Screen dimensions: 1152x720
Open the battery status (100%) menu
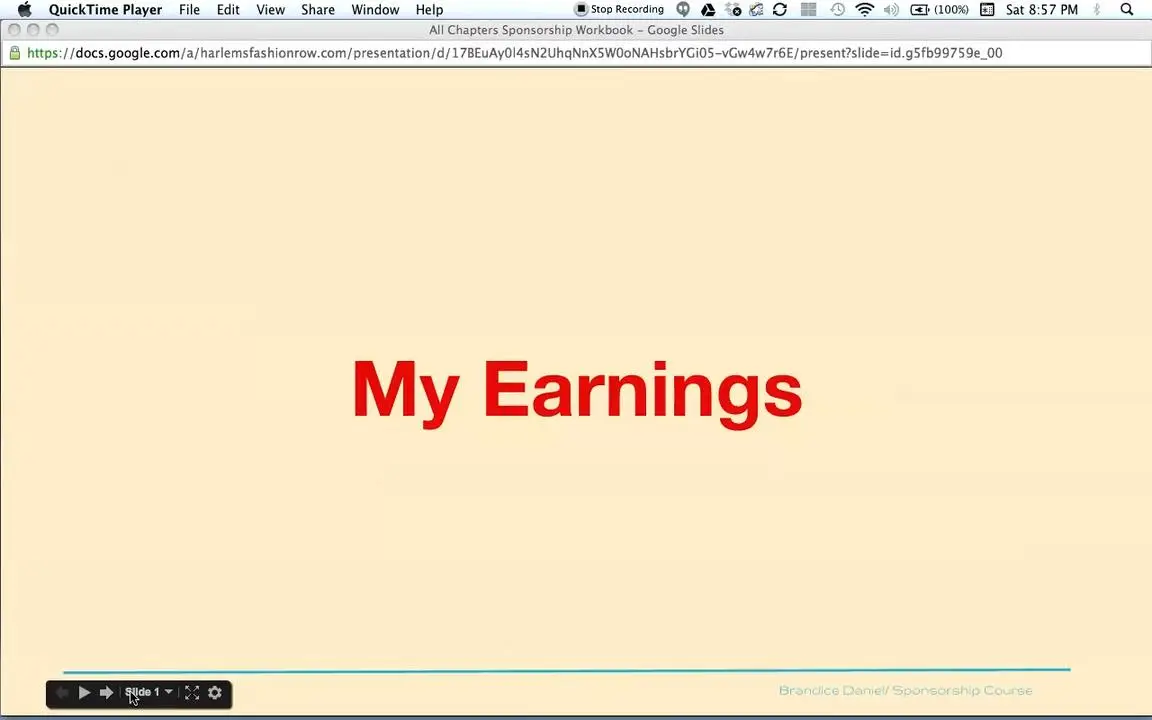[939, 10]
